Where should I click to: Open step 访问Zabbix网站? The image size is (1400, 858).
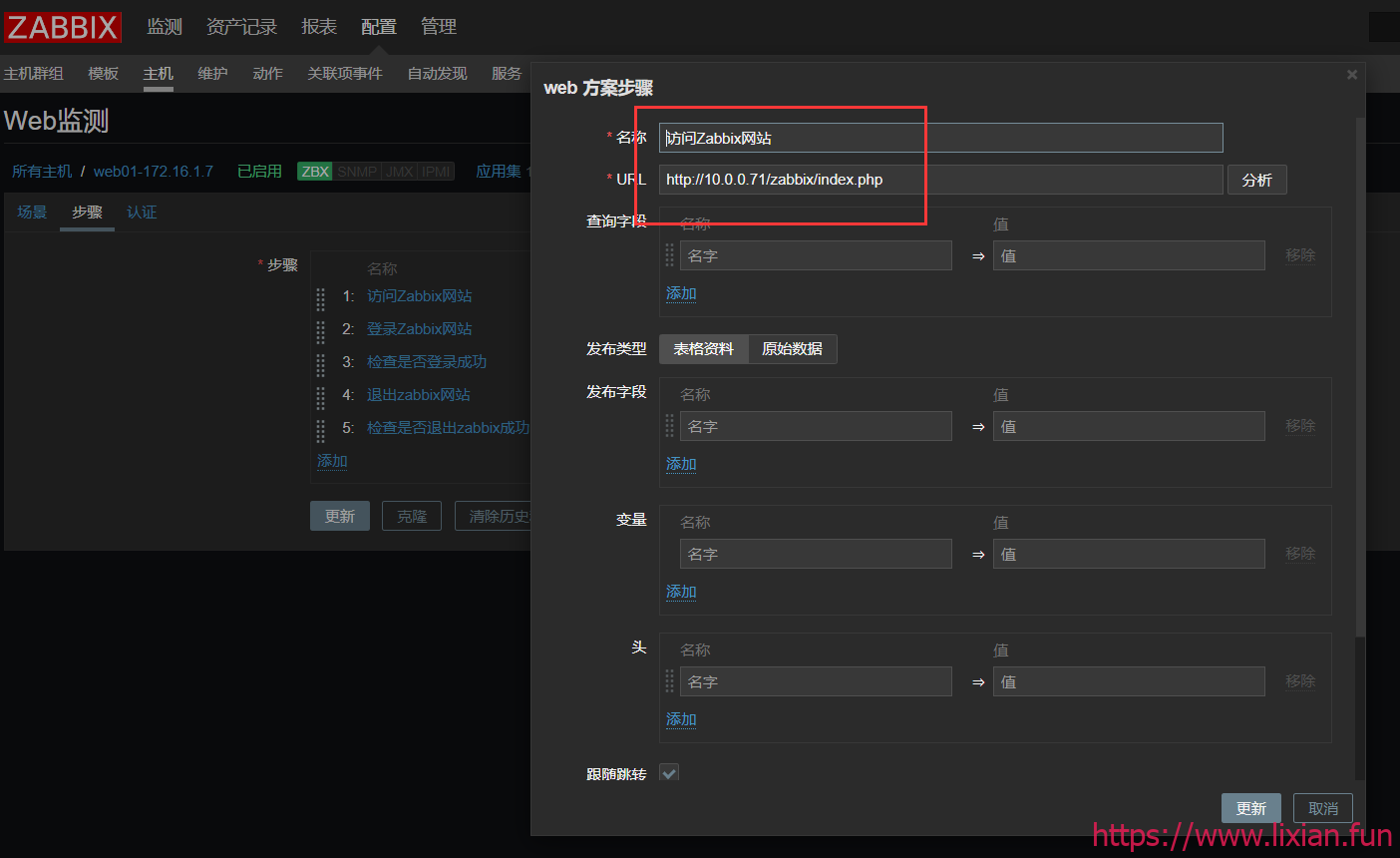coord(420,296)
